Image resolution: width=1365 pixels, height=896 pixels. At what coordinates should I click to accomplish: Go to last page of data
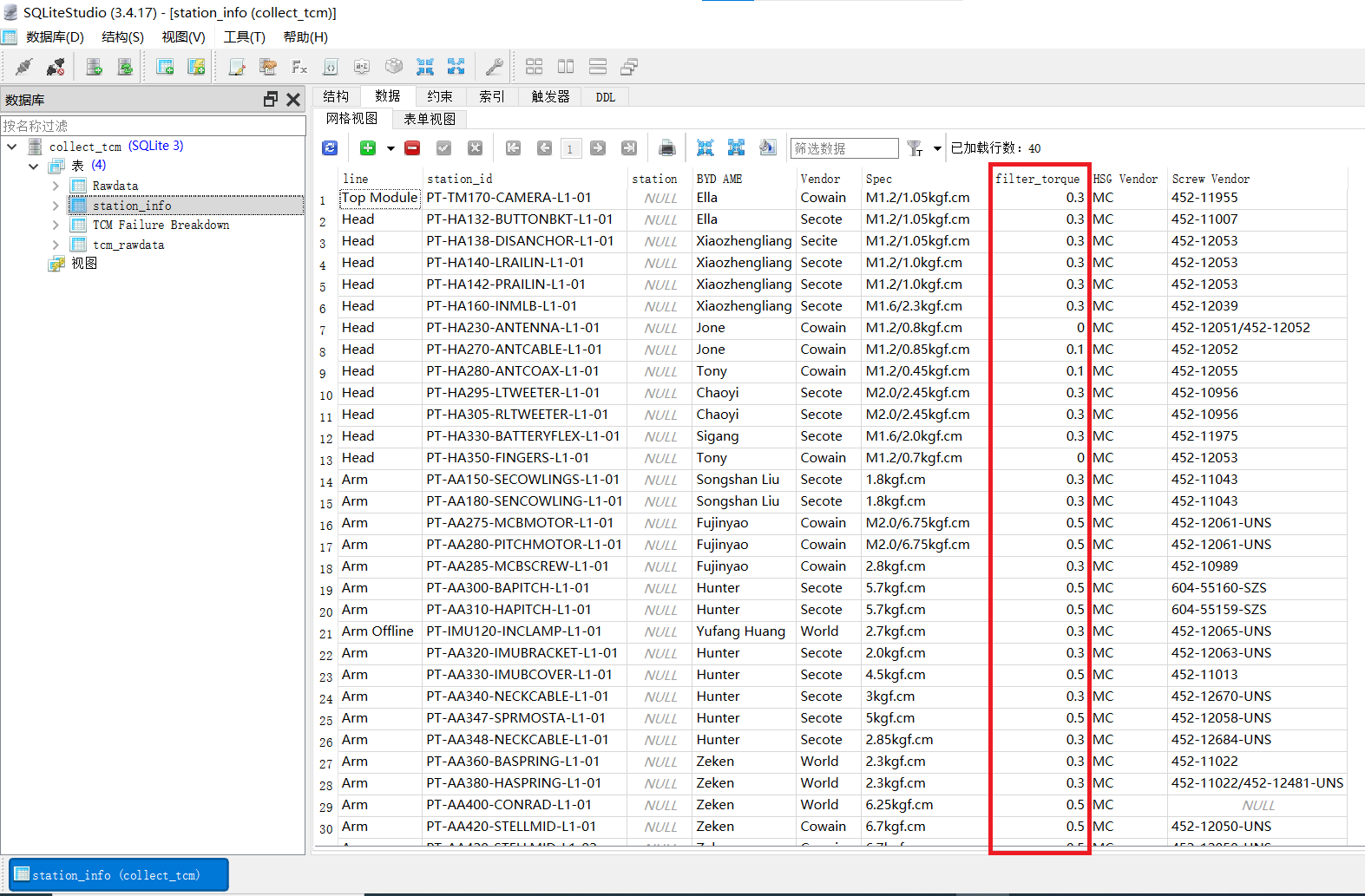[x=629, y=148]
